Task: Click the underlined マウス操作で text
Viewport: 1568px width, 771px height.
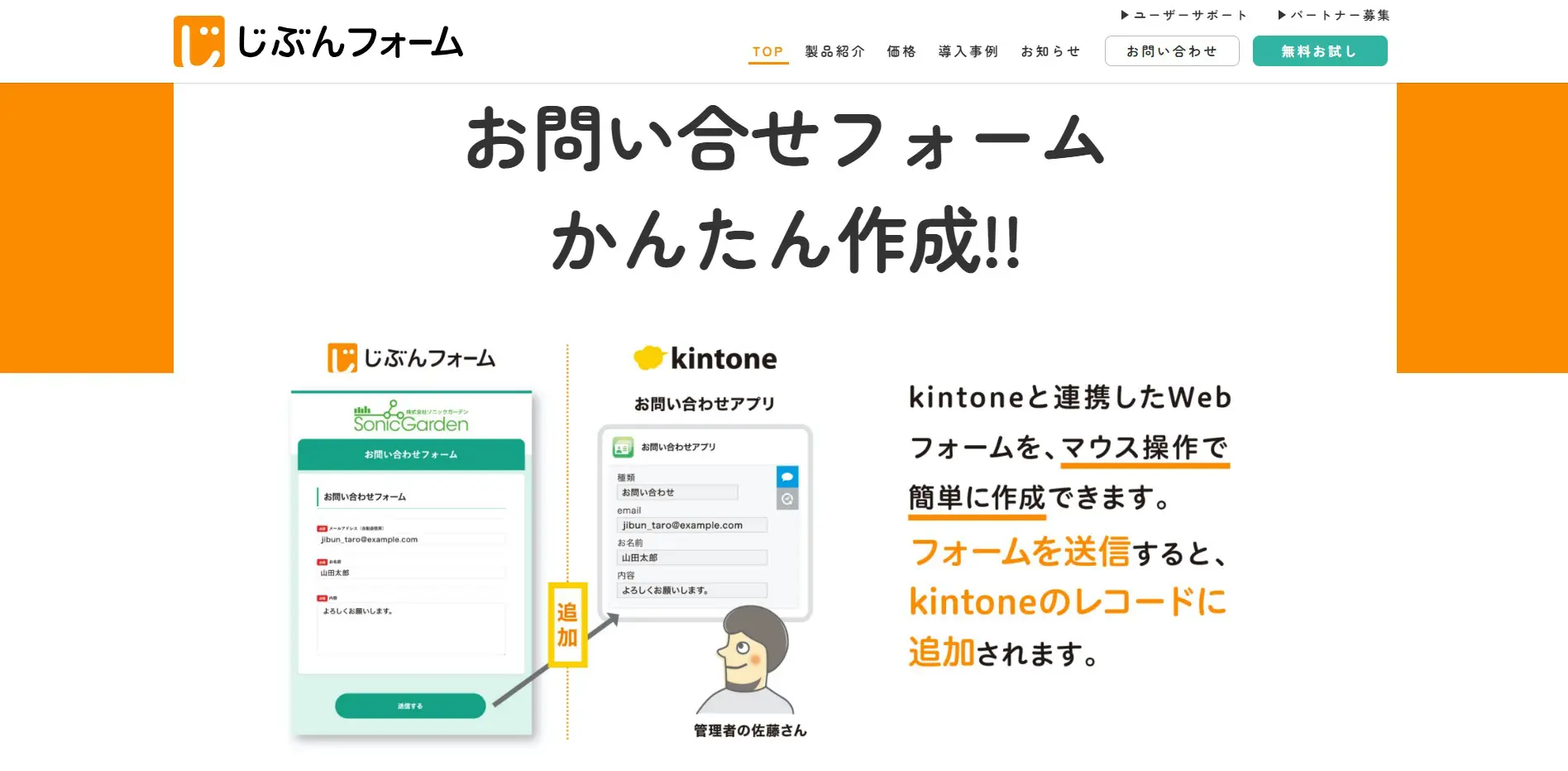Action: pos(1145,448)
